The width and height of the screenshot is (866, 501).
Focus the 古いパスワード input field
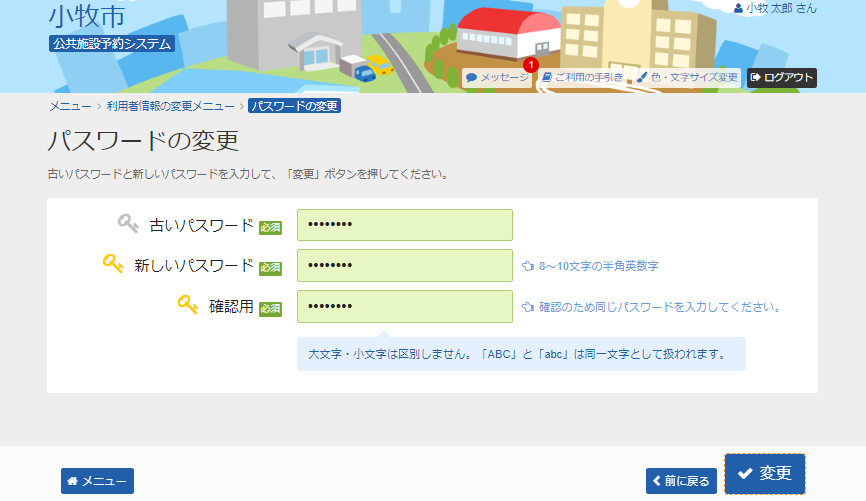[x=404, y=225]
